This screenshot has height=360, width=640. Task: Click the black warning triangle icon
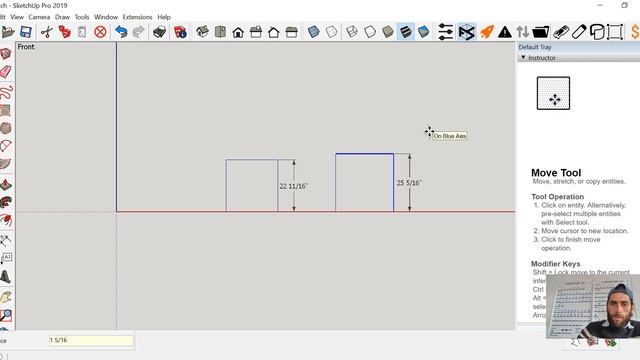click(505, 32)
